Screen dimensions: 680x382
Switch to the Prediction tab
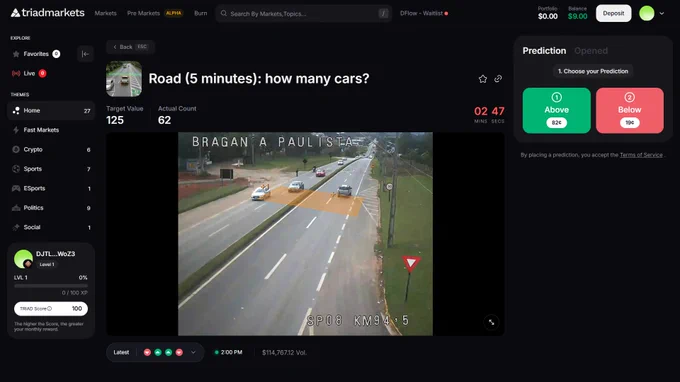coord(544,51)
